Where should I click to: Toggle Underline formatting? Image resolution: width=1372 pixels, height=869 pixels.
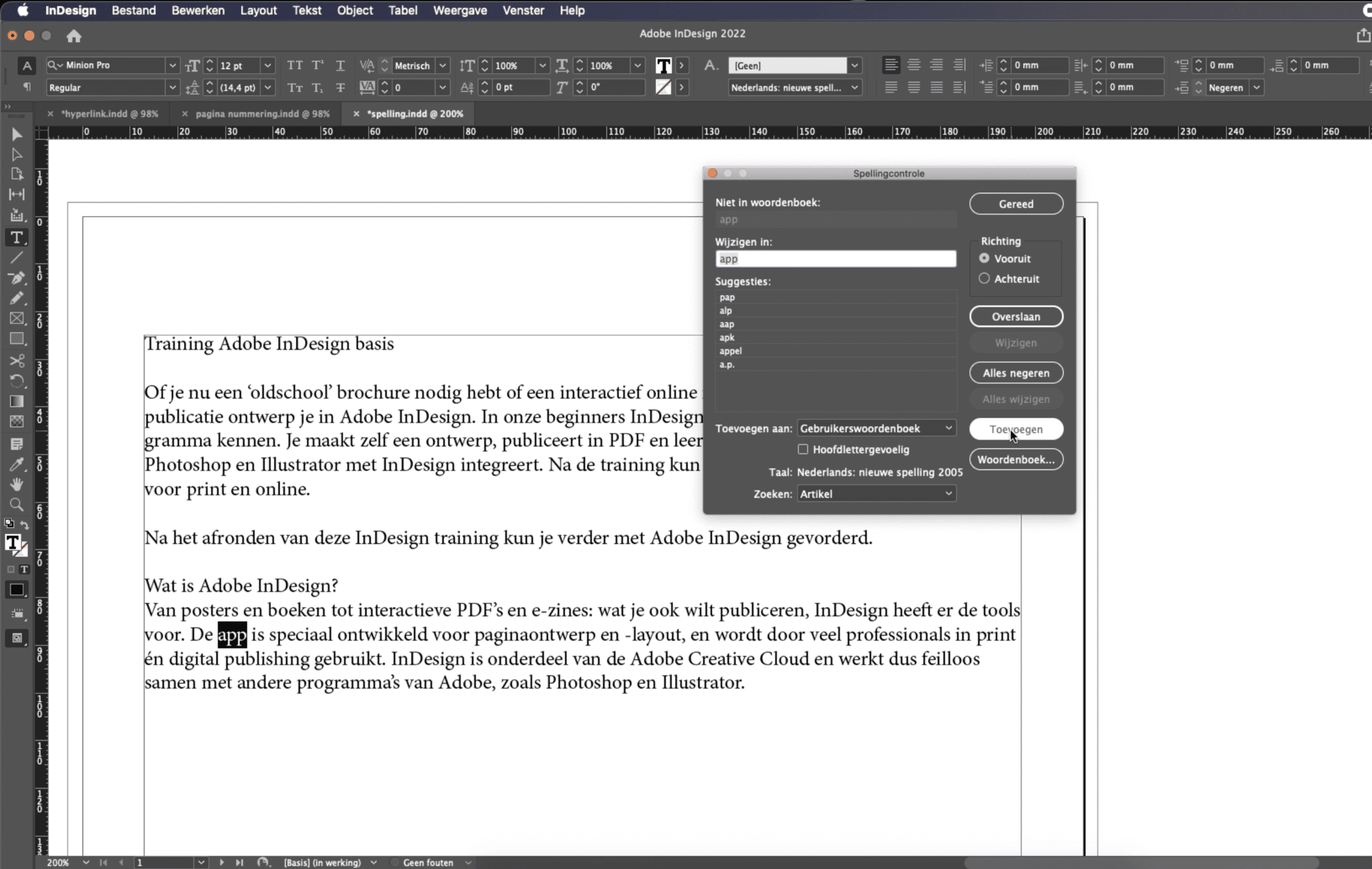click(x=340, y=65)
